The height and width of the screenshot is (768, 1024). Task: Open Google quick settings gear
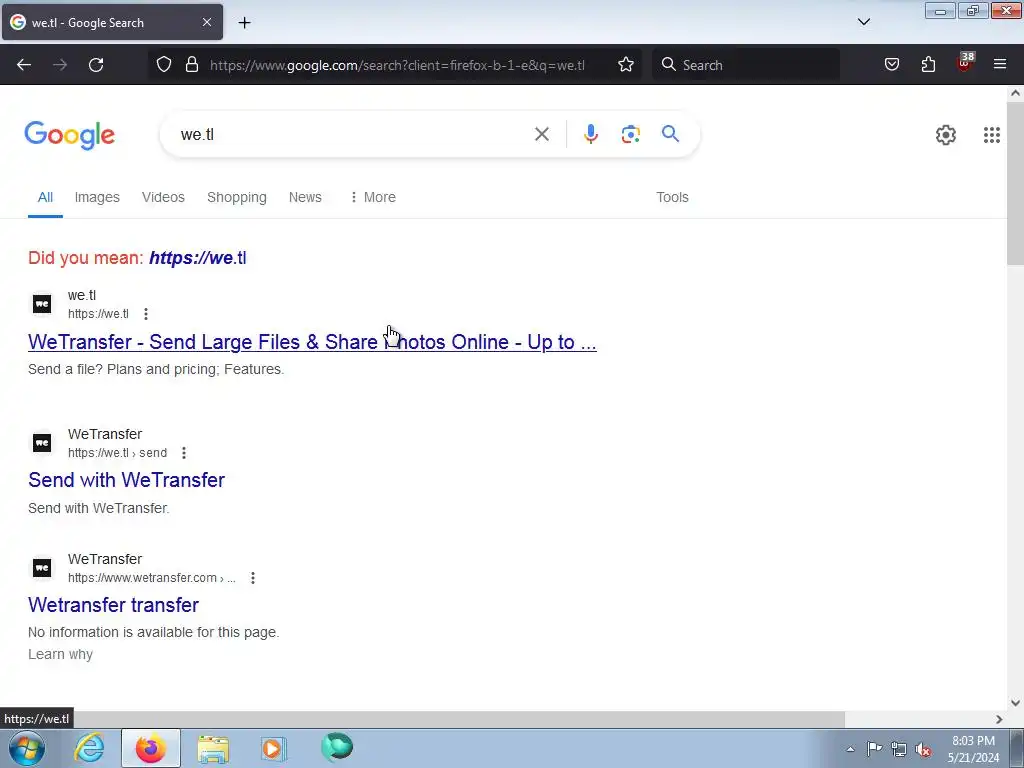(x=946, y=135)
